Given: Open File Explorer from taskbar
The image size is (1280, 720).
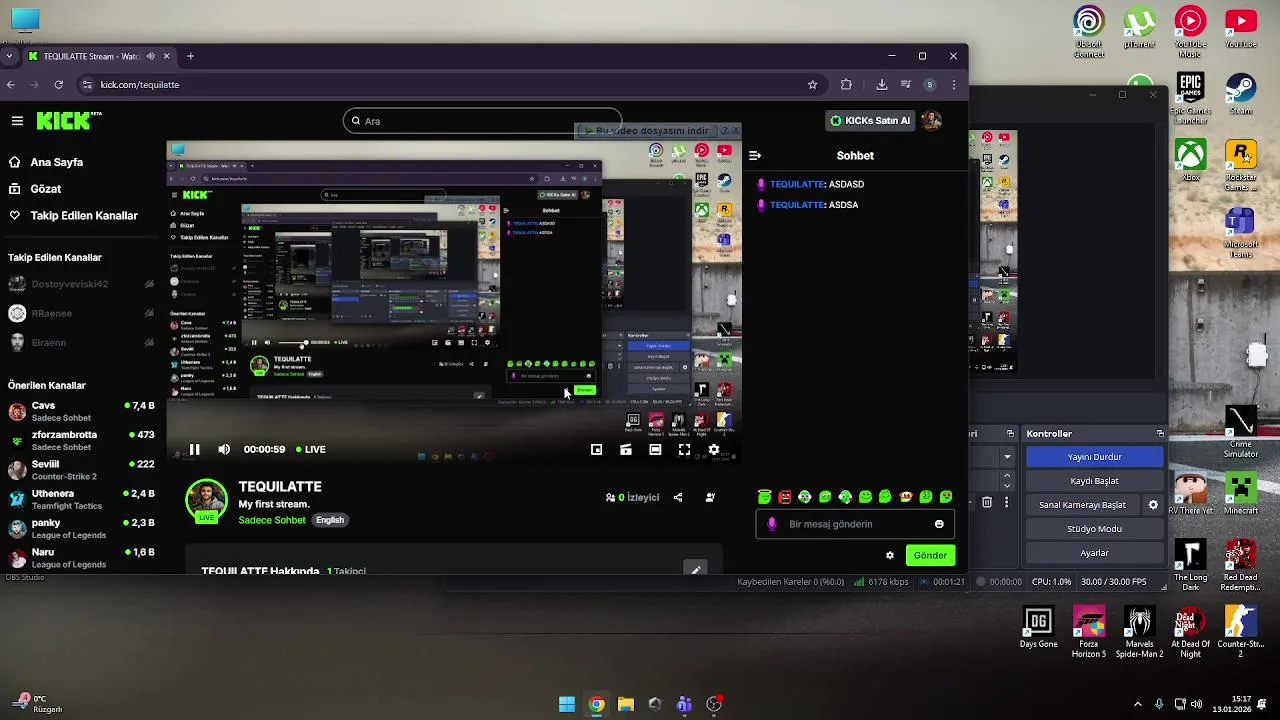Looking at the screenshot, I should (x=626, y=704).
